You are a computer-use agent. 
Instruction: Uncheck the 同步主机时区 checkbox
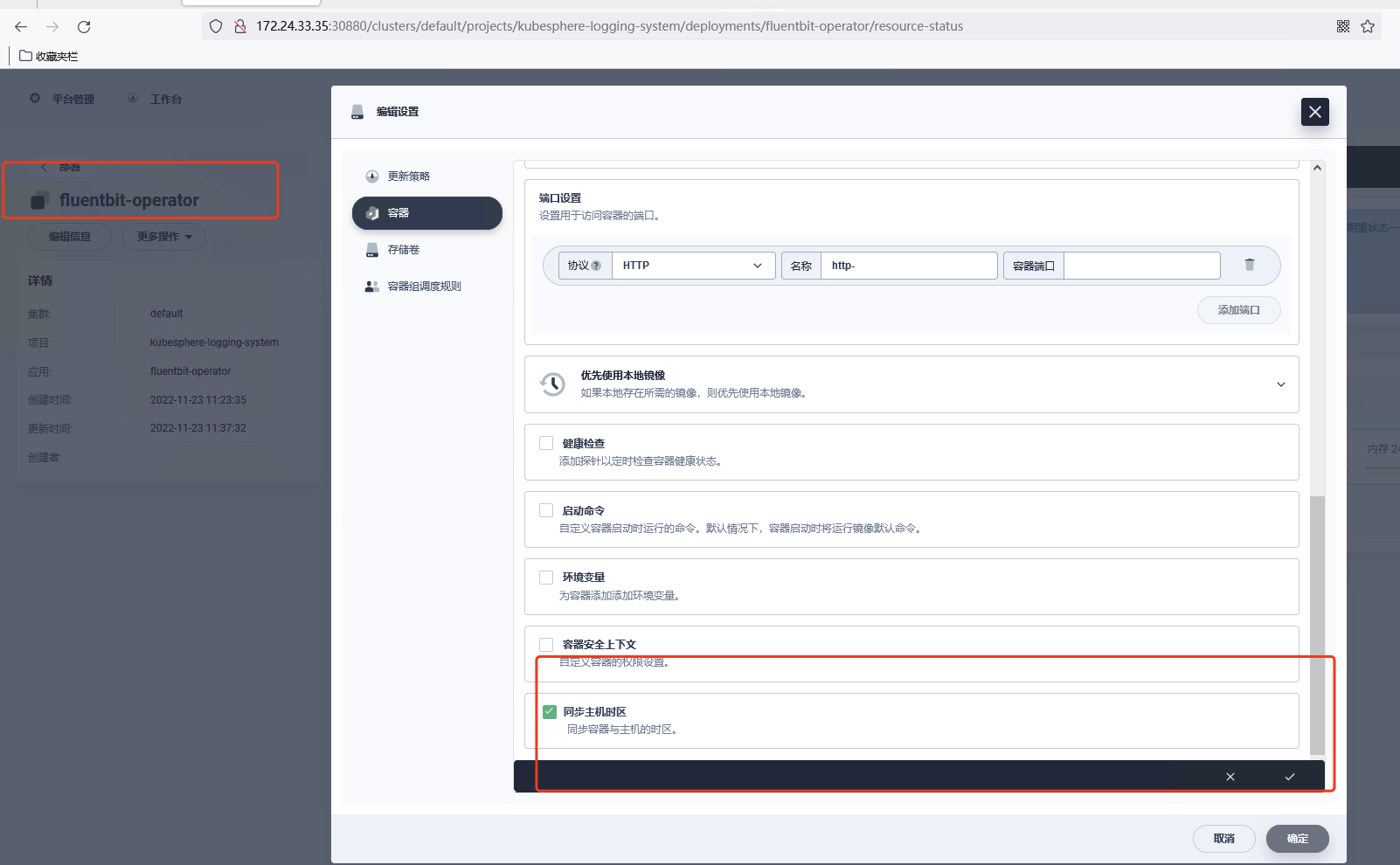[549, 711]
